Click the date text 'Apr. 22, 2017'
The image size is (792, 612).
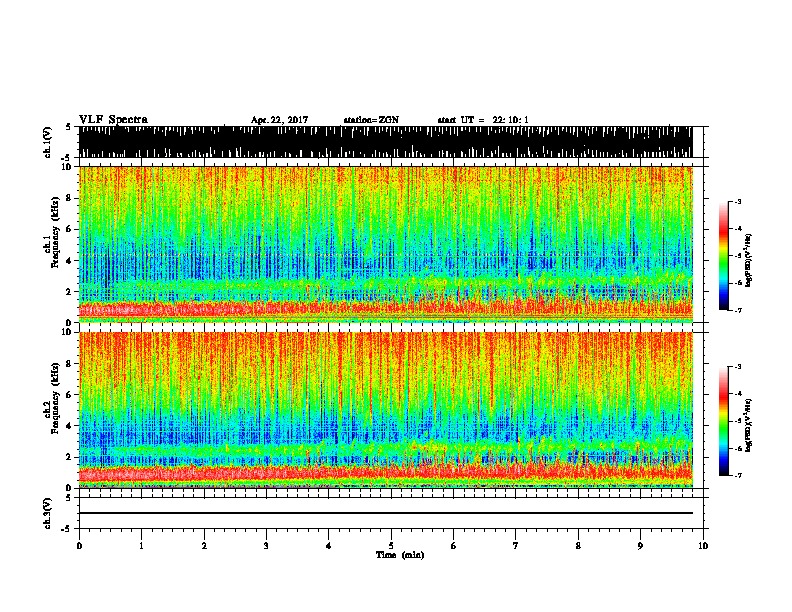pos(279,120)
